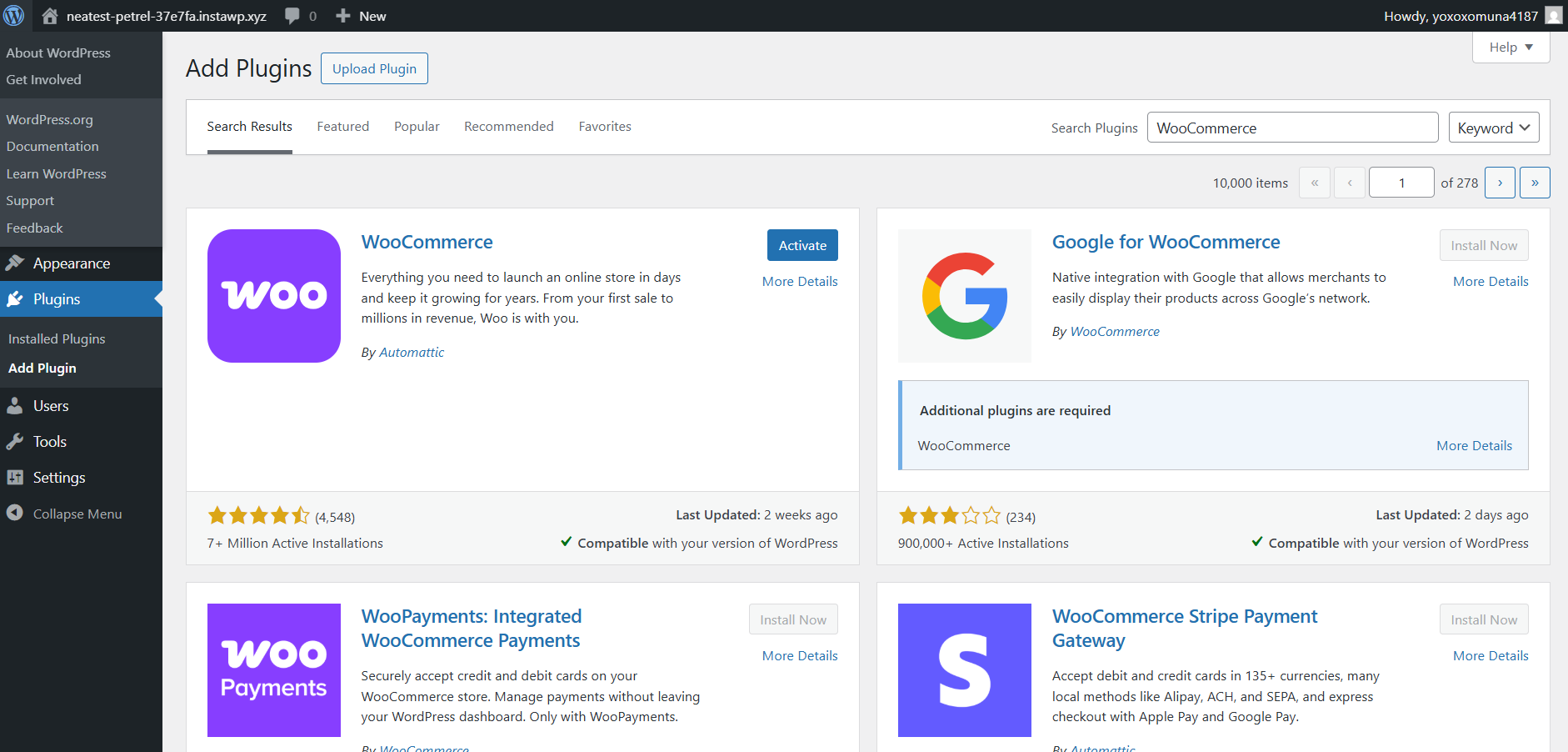
Task: Open the Automattic author link under WooCommerce
Action: coord(412,353)
